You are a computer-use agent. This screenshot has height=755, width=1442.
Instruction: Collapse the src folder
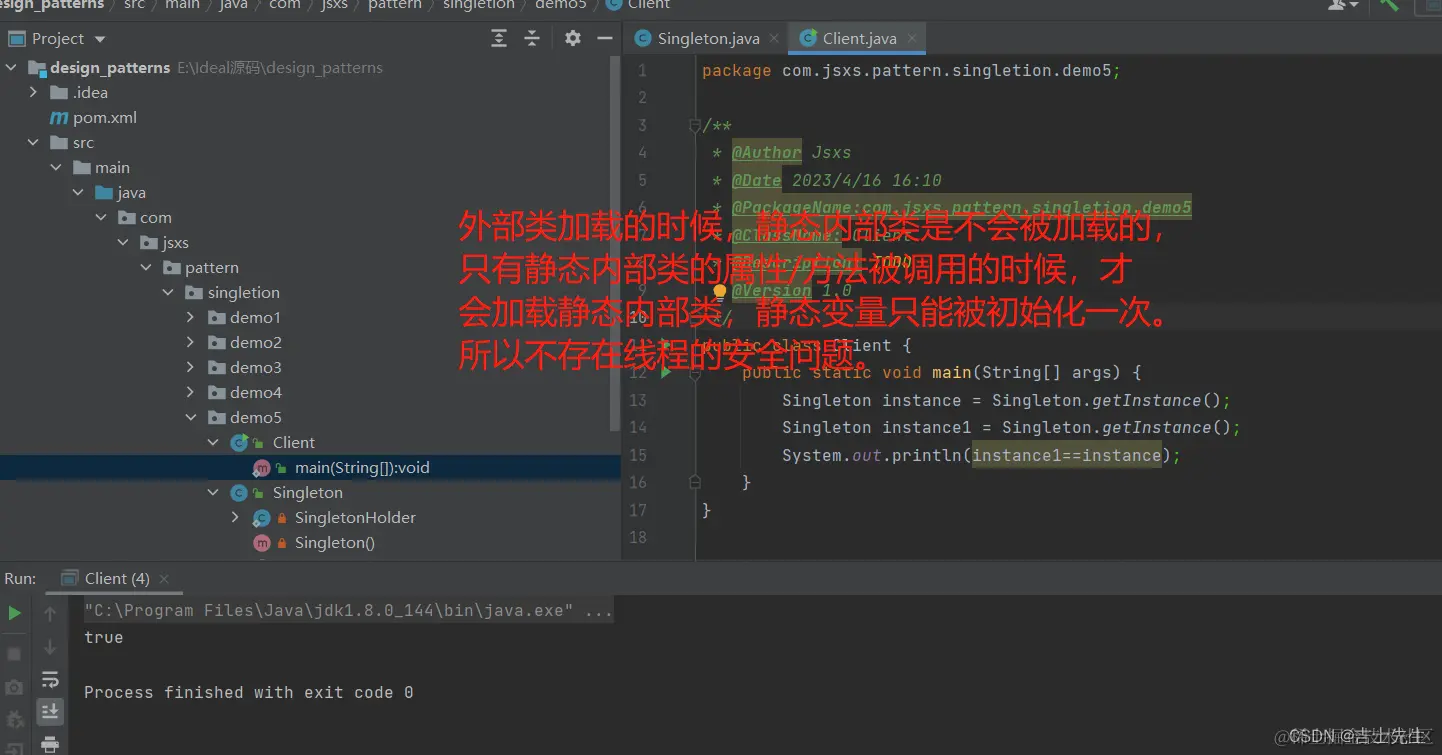(34, 142)
